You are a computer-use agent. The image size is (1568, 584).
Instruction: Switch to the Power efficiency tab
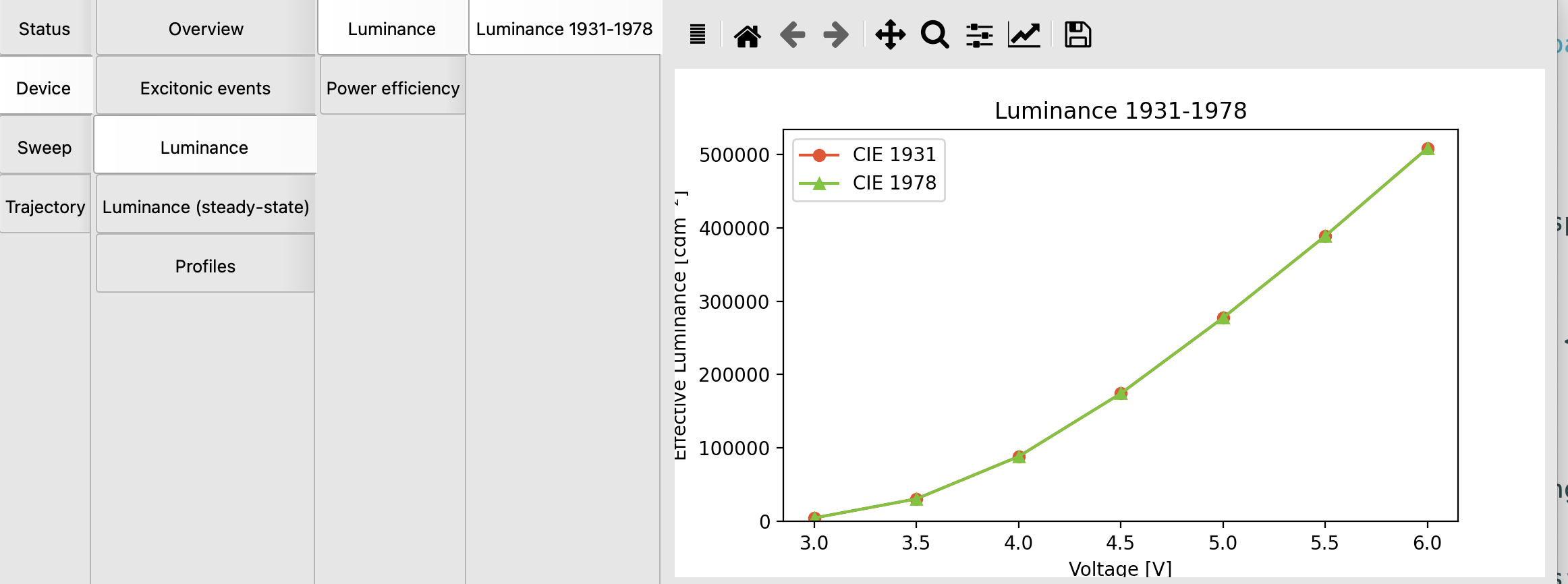[x=393, y=88]
